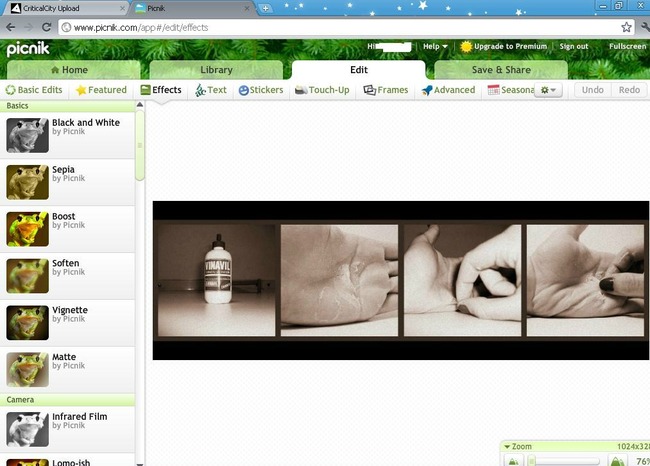Click the Fullscreen link
The width and height of the screenshot is (650, 466).
(x=628, y=46)
